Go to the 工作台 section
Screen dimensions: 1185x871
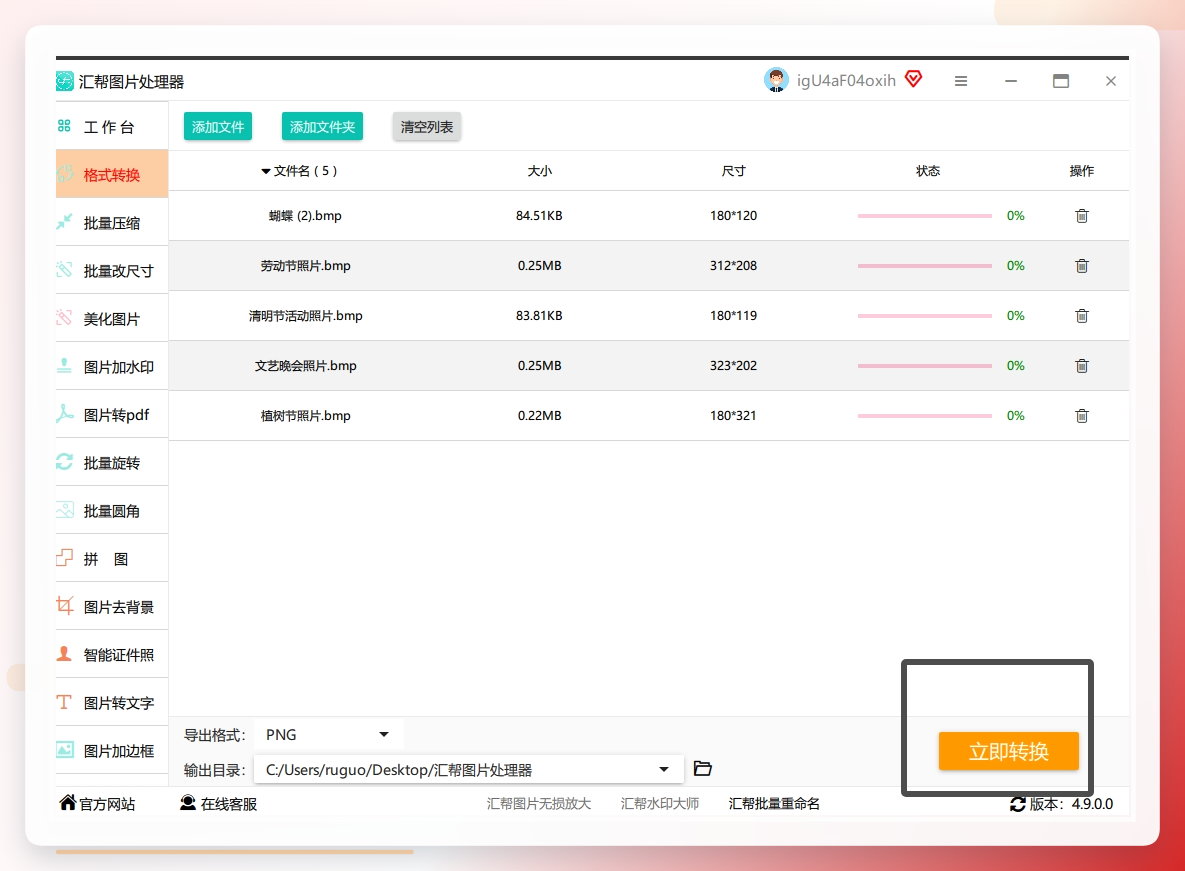(112, 127)
